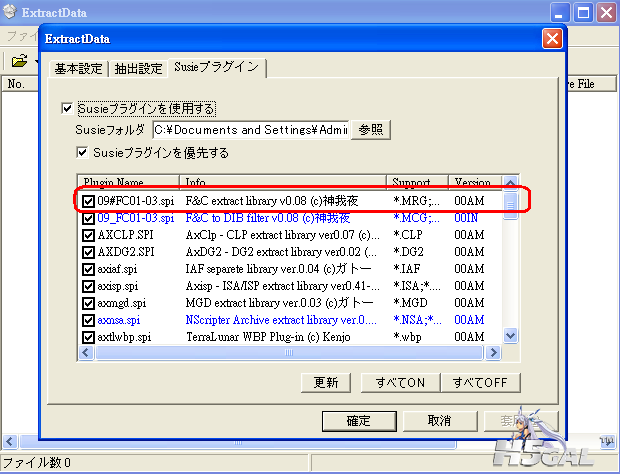
Task: Click the 参照 browse button
Action: click(371, 130)
